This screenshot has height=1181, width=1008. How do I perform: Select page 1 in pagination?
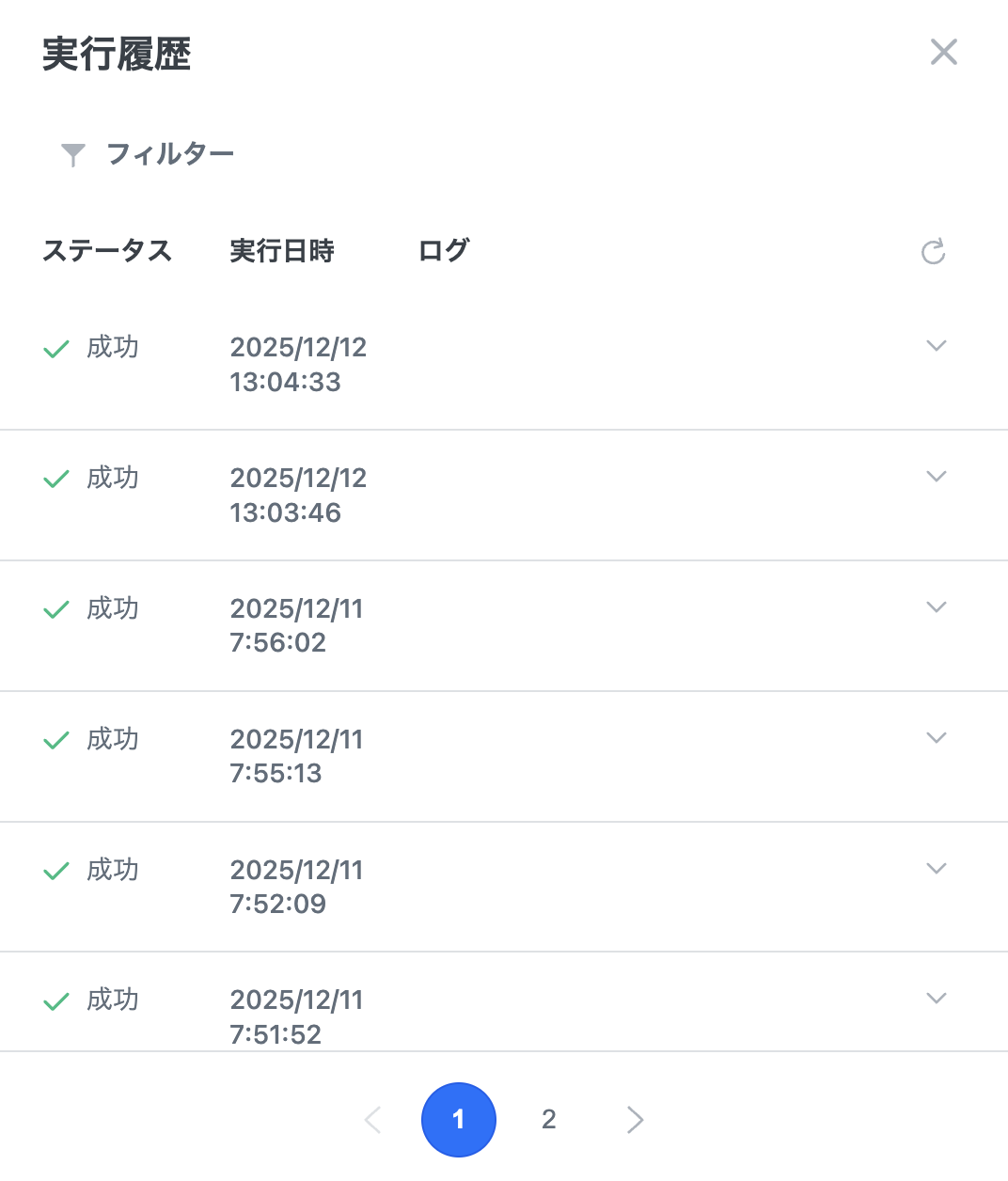459,1119
